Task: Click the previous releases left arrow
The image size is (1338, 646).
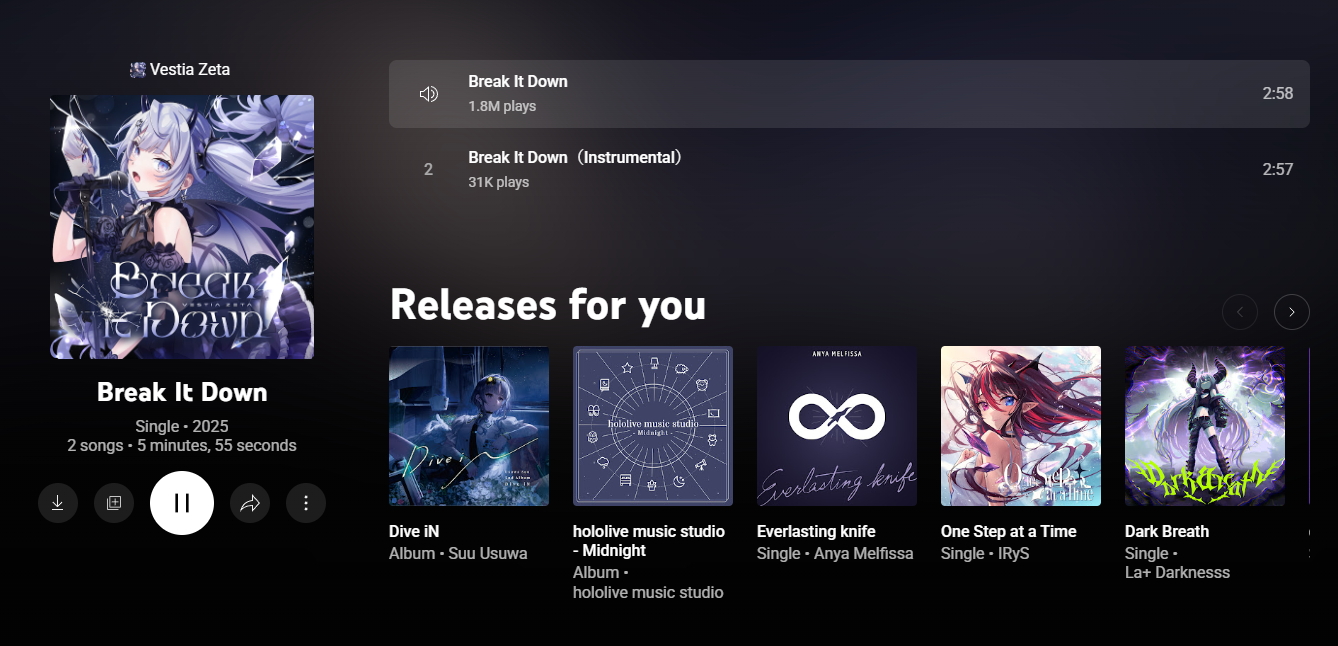Action: [1240, 312]
